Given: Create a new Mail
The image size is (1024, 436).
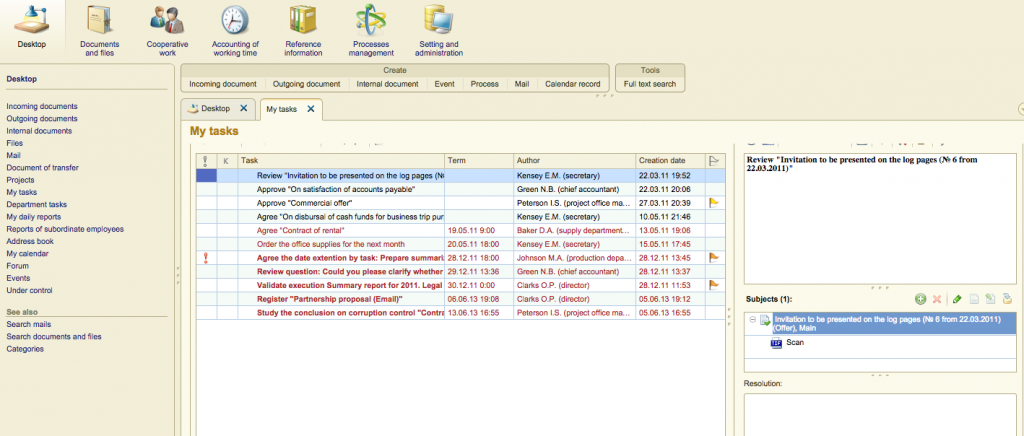Looking at the screenshot, I should pos(521,84).
